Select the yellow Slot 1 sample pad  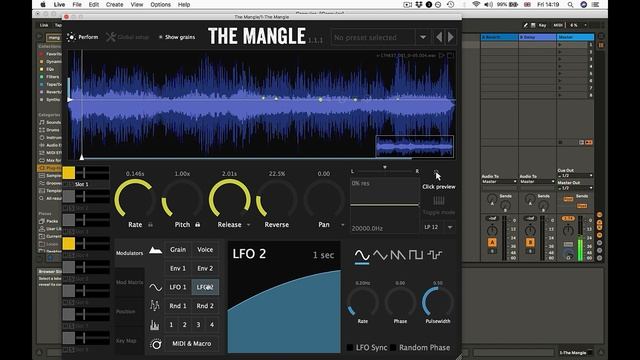[69, 173]
